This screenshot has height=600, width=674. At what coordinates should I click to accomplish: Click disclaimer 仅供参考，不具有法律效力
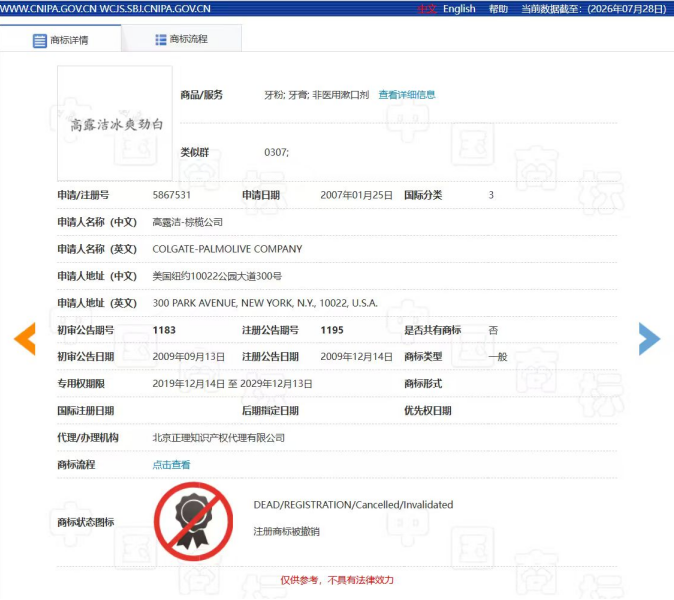[337, 580]
